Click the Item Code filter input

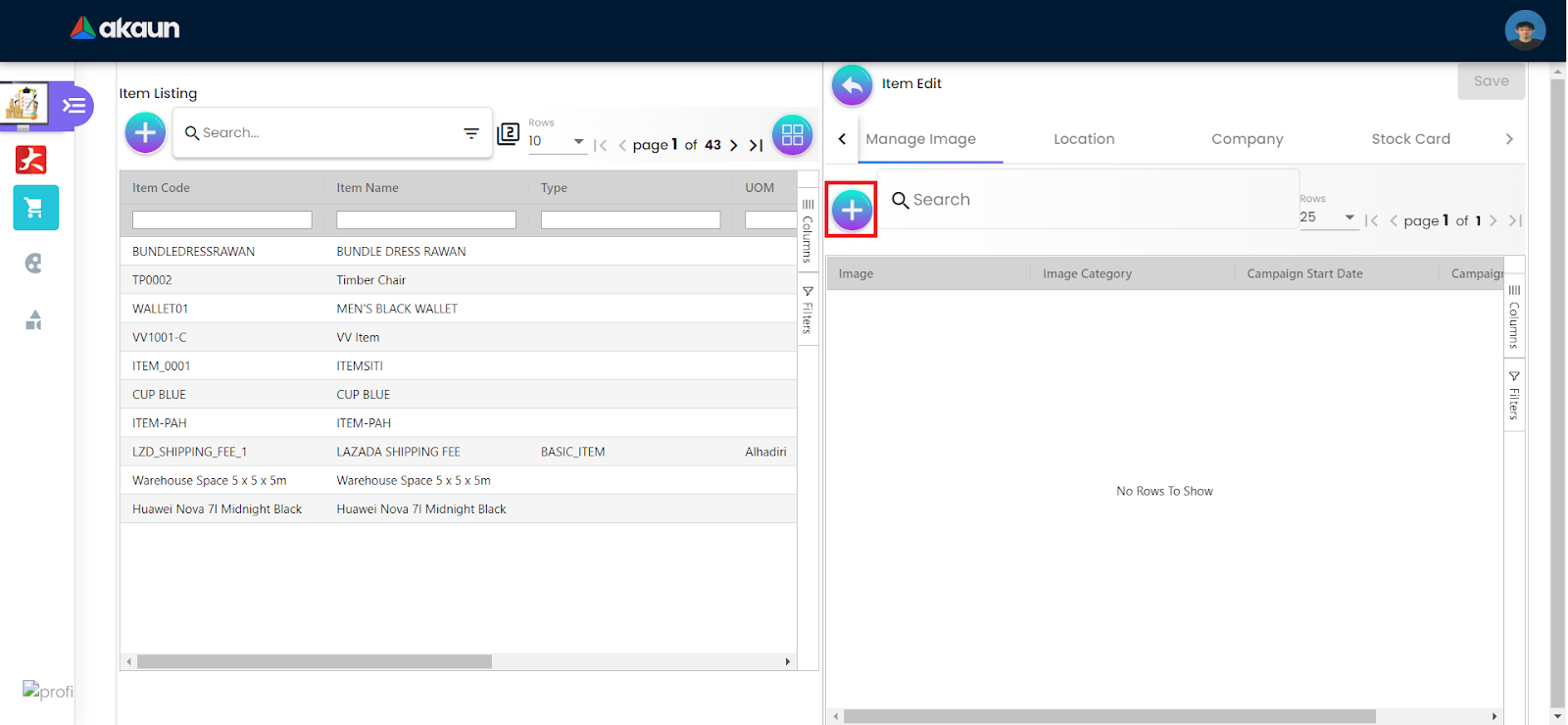222,220
